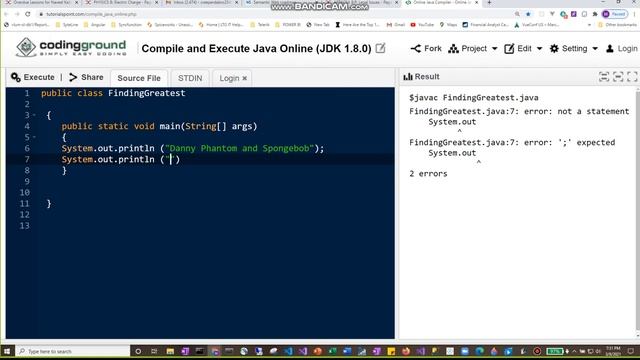The image size is (640, 360).
Task: Click the Project tree icon in header
Action: pyautogui.click(x=453, y=49)
